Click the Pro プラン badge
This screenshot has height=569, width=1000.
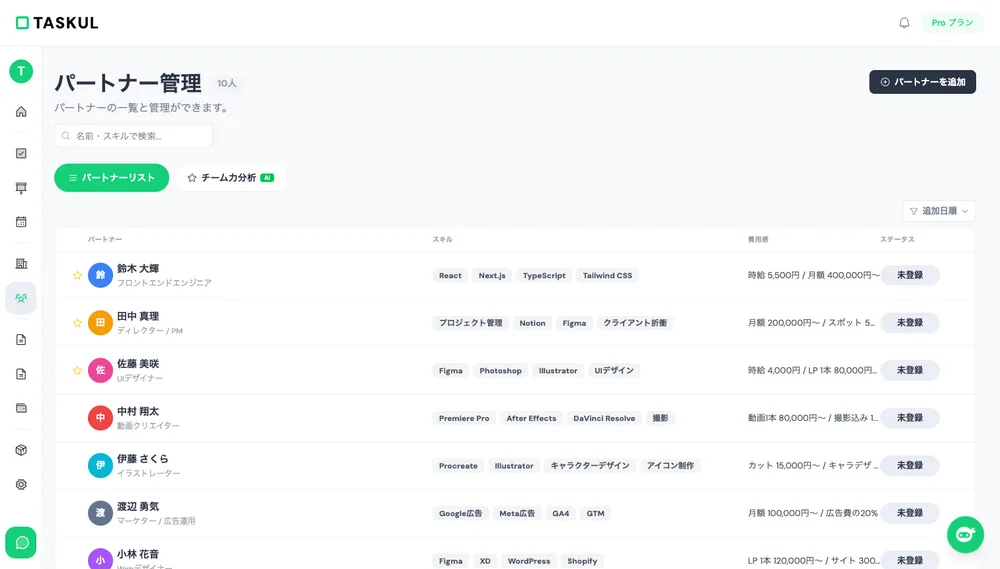click(x=952, y=23)
